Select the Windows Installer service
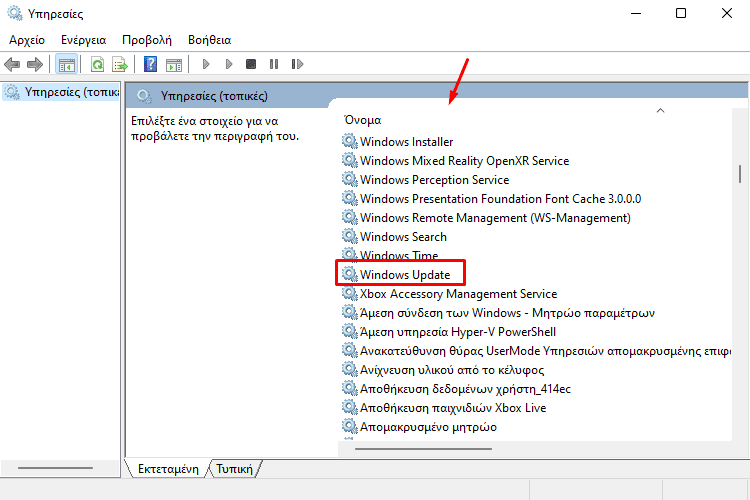Image resolution: width=750 pixels, height=500 pixels. pos(406,142)
